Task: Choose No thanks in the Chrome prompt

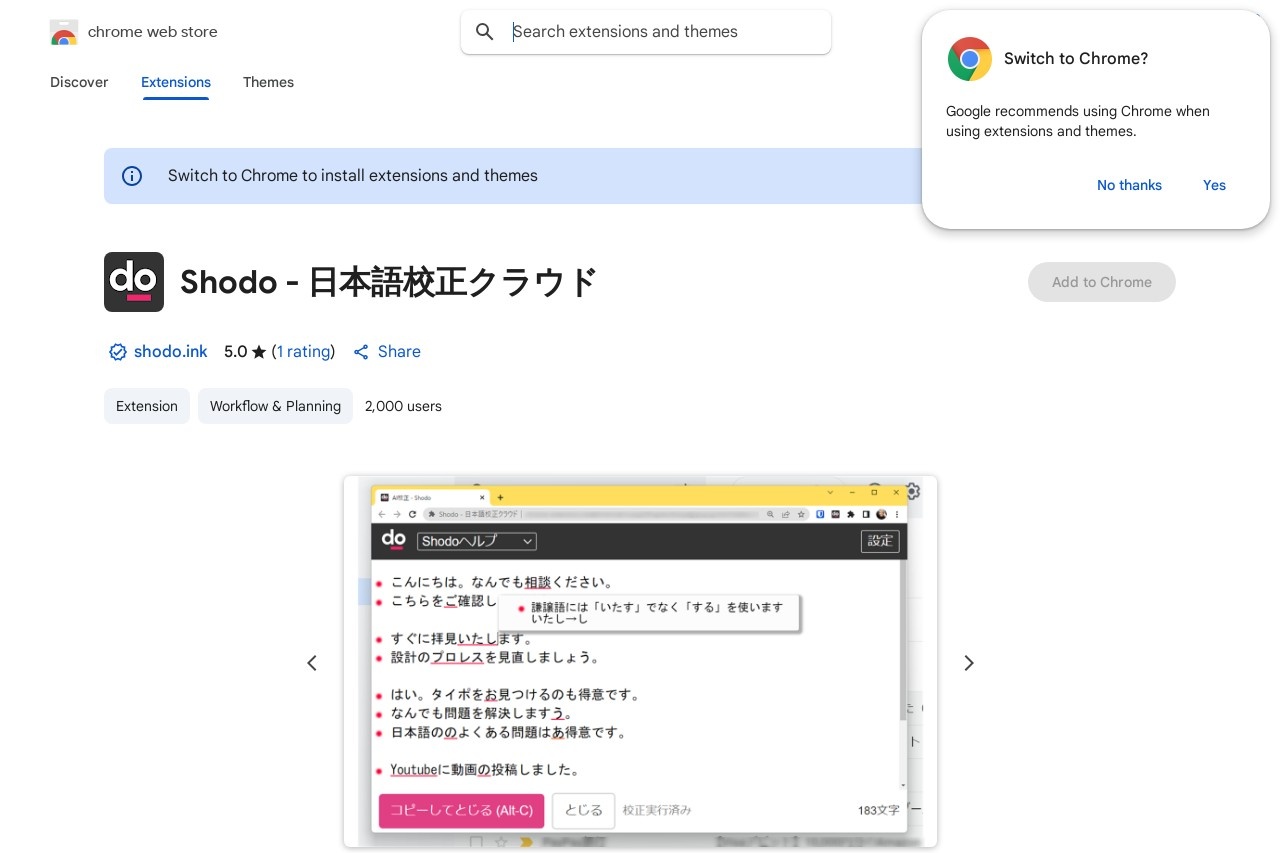Action: point(1129,185)
